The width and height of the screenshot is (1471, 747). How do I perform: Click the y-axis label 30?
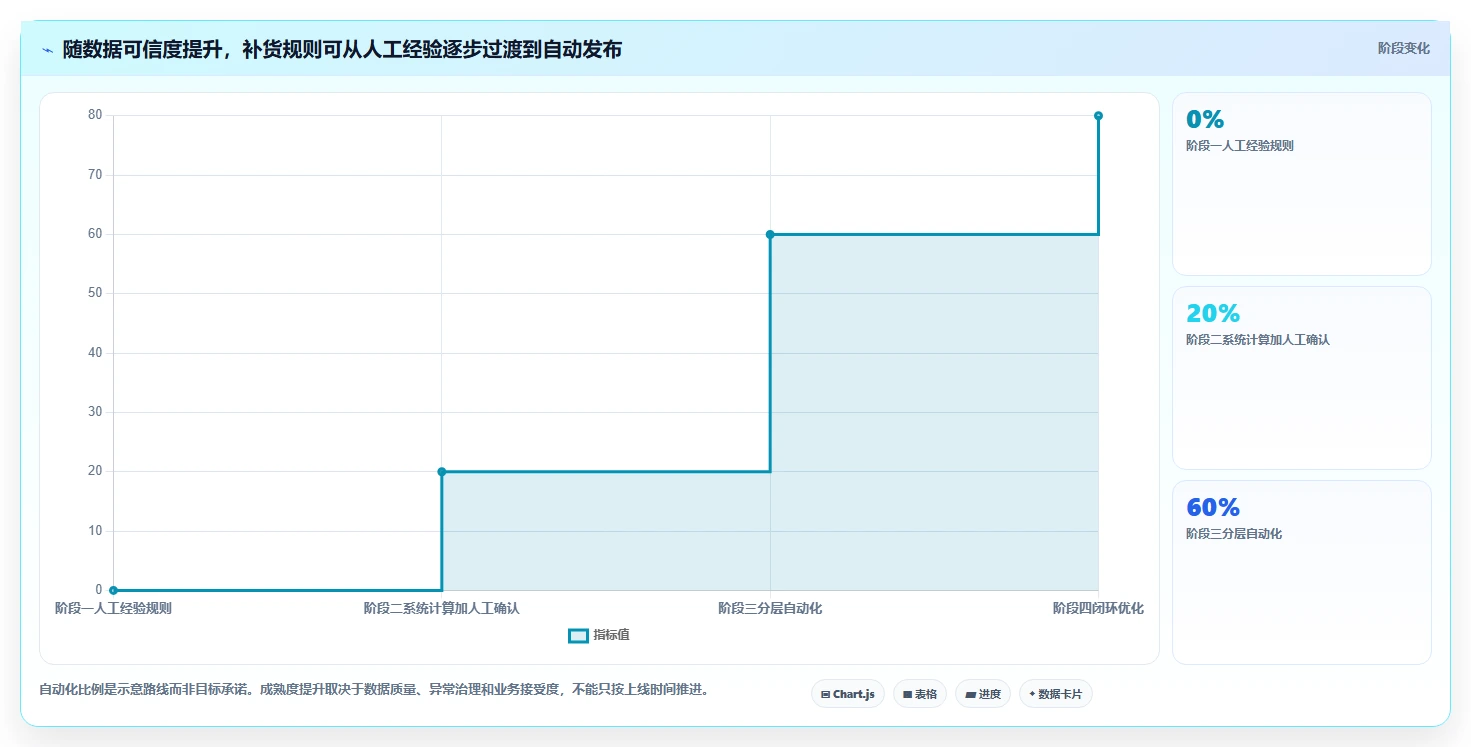point(95,412)
